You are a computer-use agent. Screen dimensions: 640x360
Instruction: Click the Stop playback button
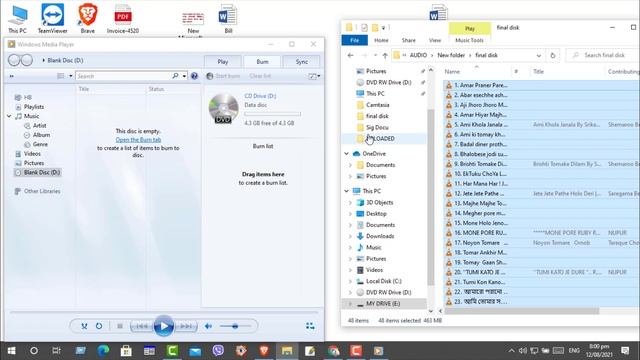(x=120, y=326)
